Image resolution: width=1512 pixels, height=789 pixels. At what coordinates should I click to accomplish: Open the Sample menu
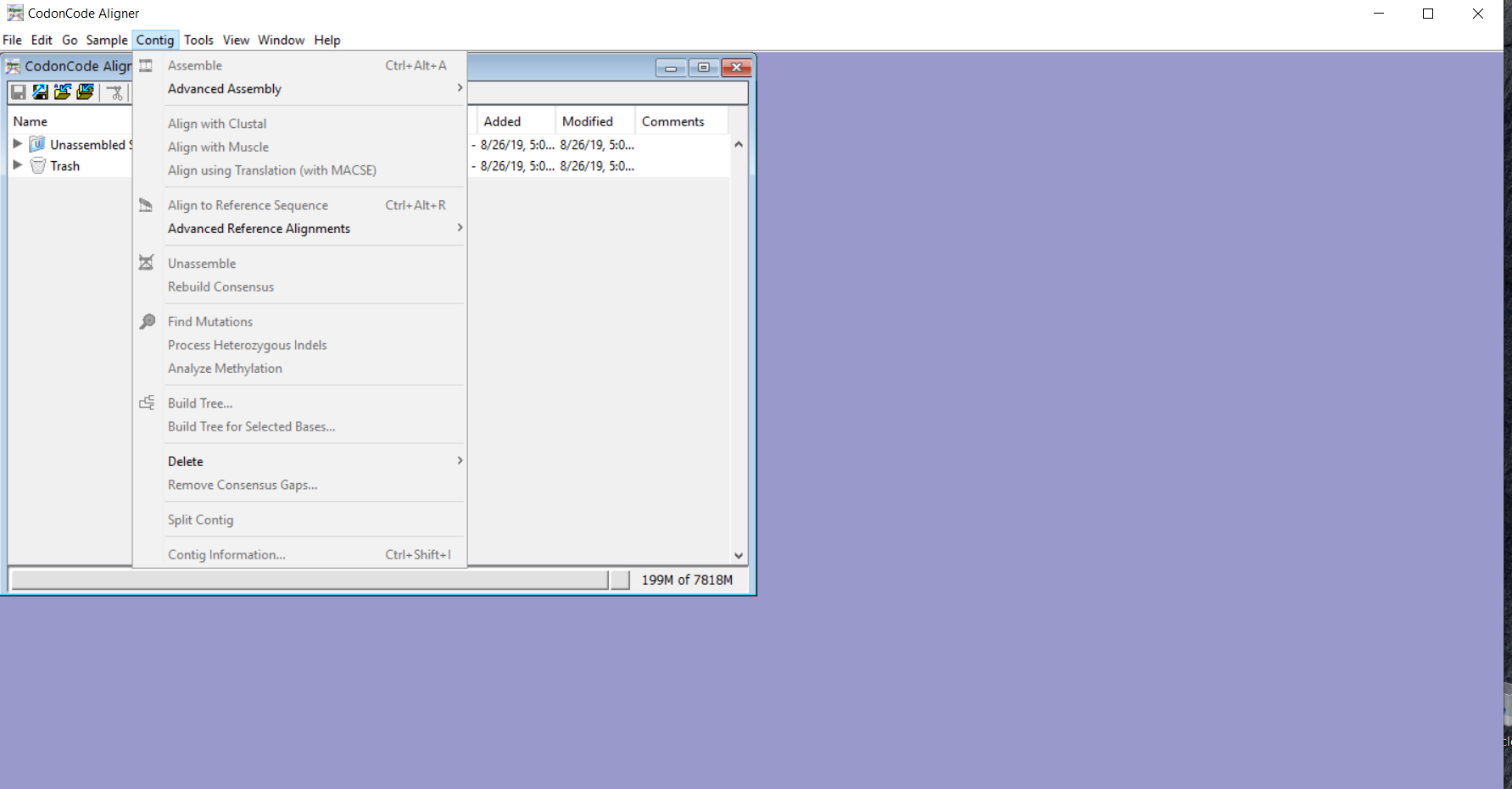(x=107, y=40)
